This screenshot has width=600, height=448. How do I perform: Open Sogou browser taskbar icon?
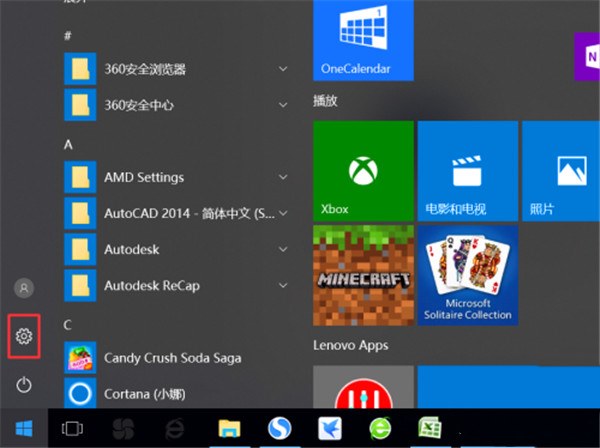(x=279, y=428)
